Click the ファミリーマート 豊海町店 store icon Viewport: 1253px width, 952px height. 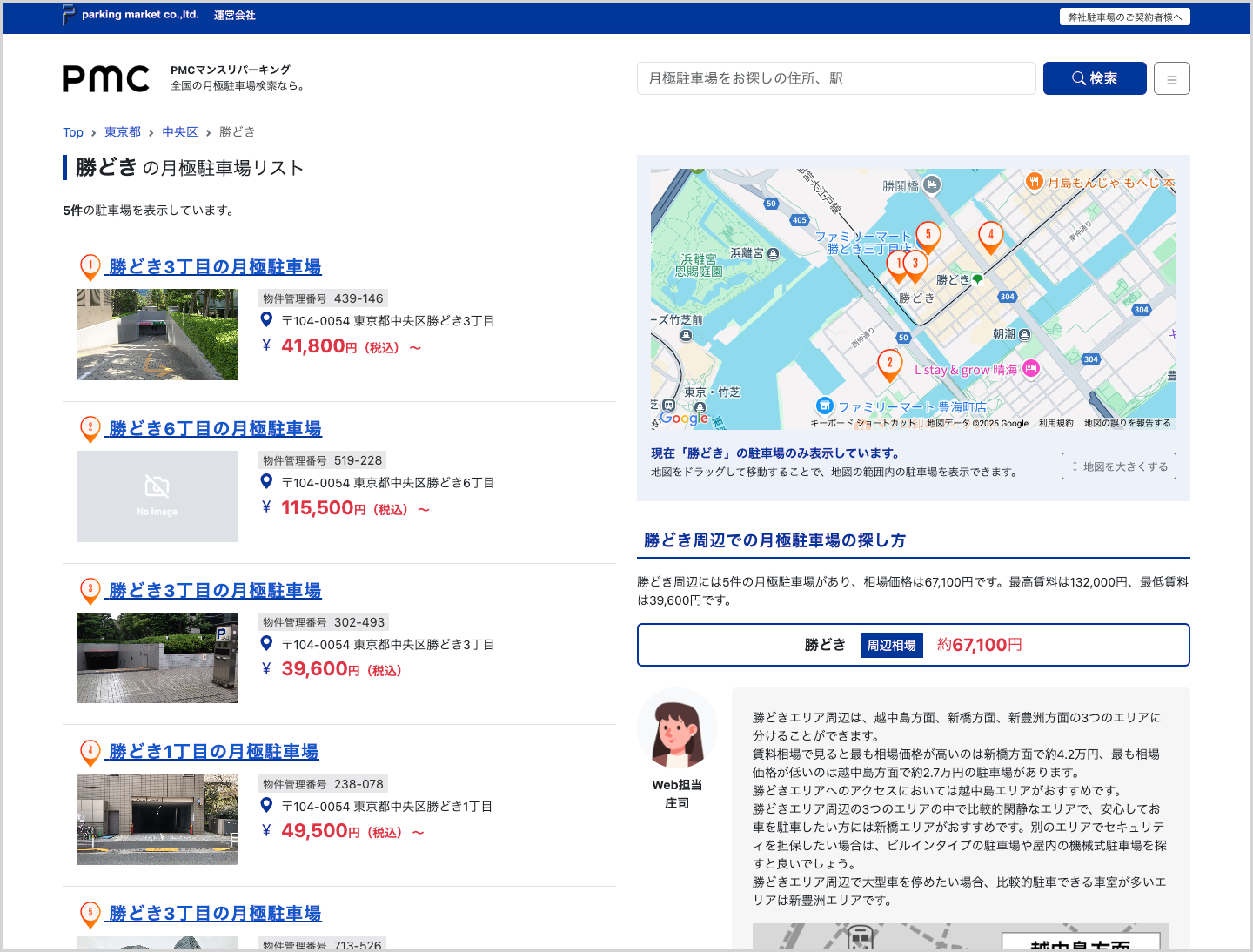pyautogui.click(x=825, y=406)
